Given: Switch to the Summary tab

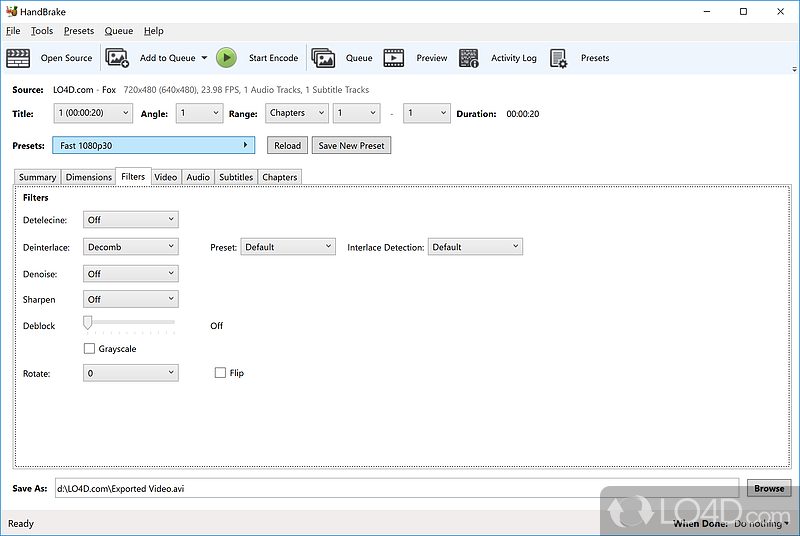Looking at the screenshot, I should tap(37, 177).
